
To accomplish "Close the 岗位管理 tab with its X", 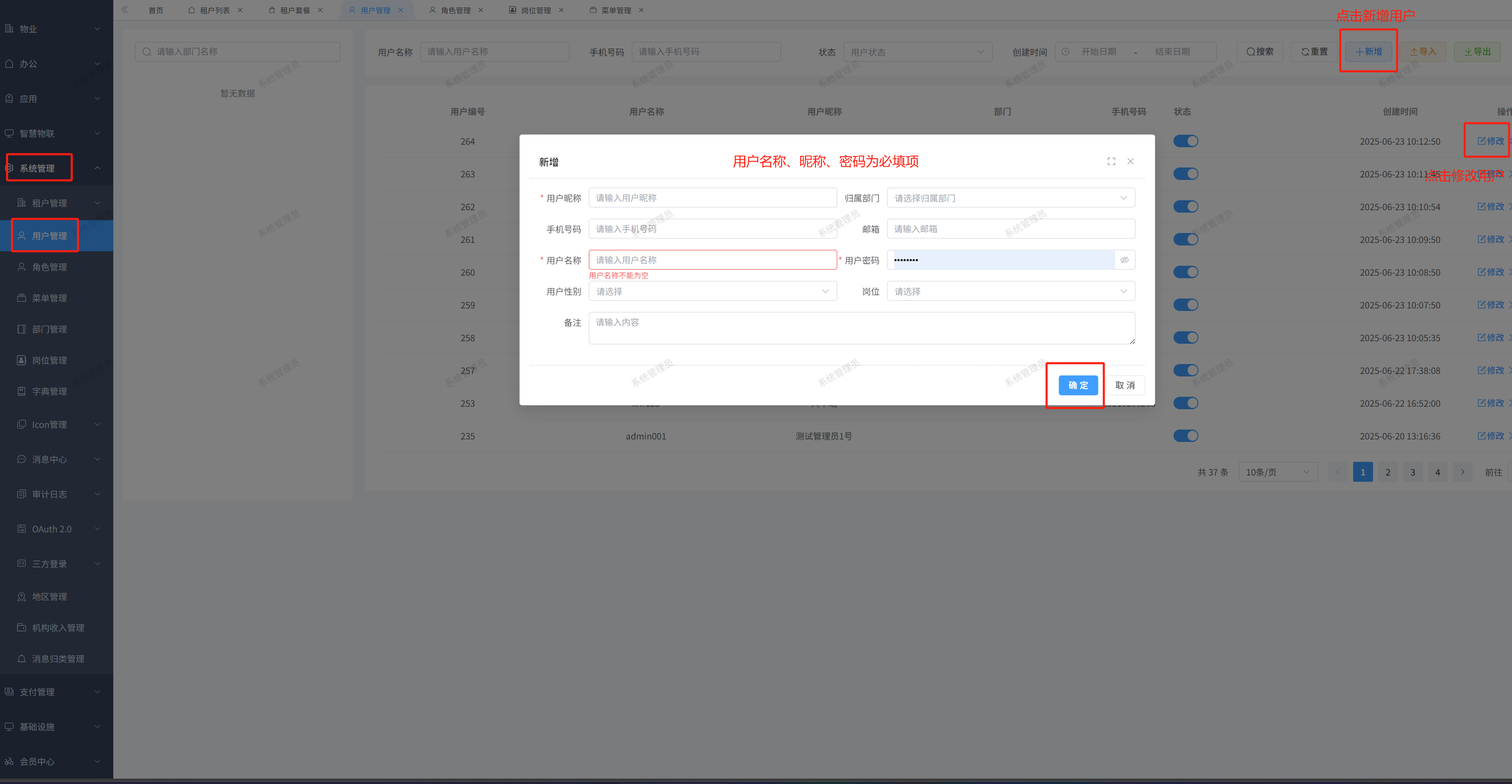I will [561, 10].
